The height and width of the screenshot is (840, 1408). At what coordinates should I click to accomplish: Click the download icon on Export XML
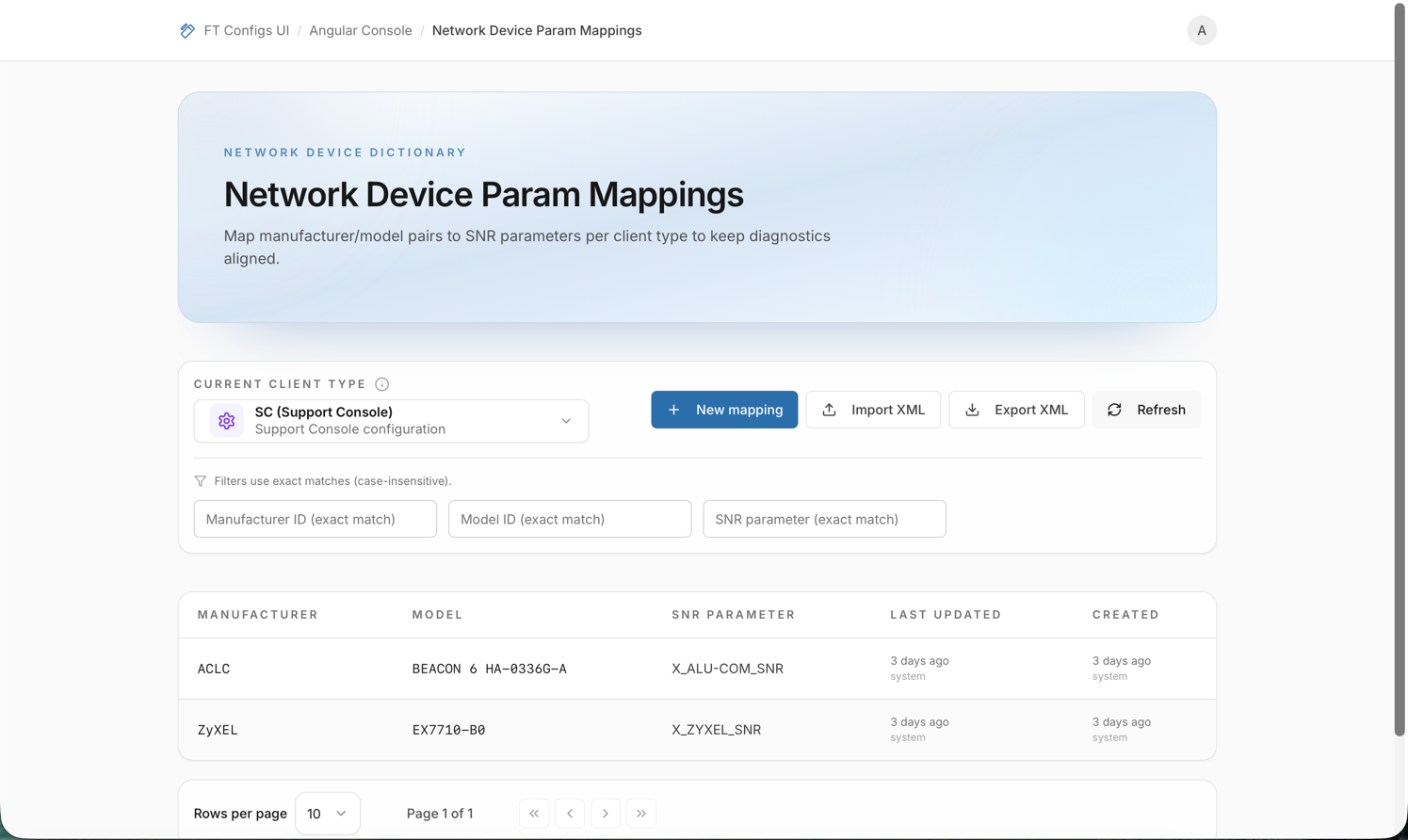(x=972, y=410)
